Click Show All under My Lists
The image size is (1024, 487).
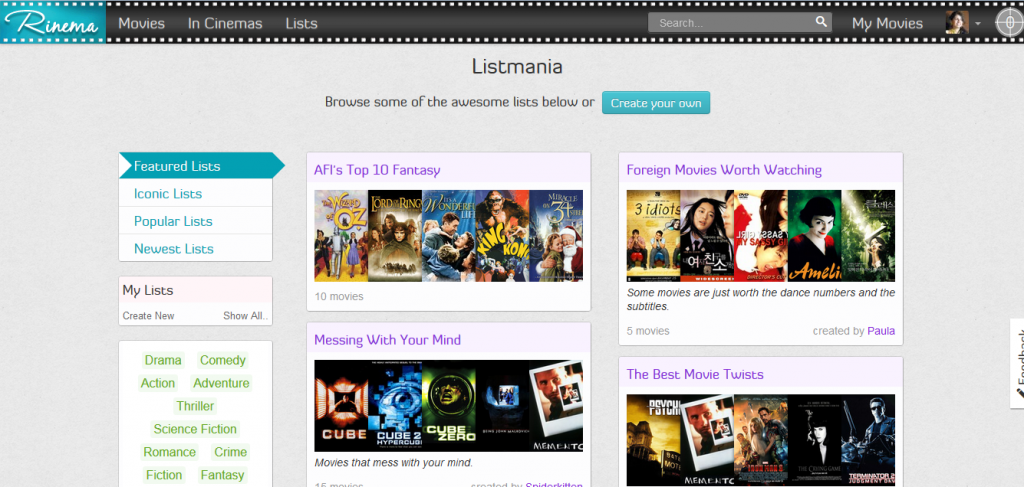click(x=245, y=316)
